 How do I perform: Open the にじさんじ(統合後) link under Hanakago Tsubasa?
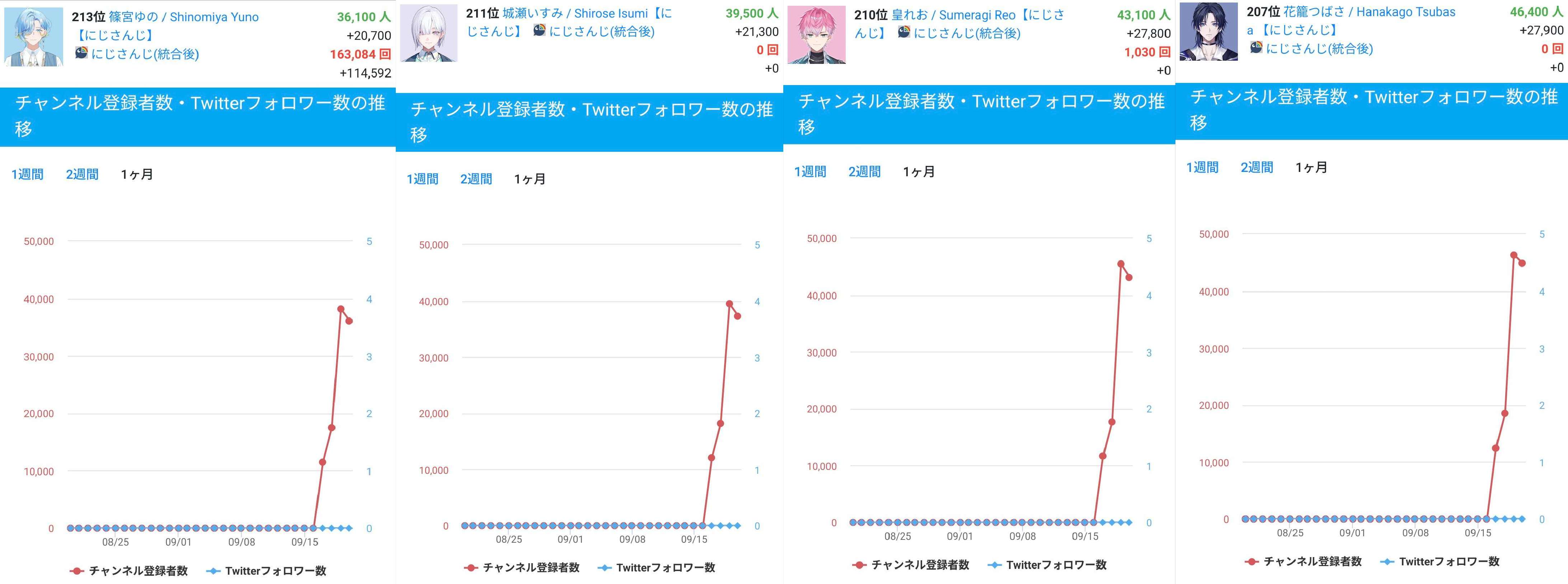[x=1319, y=48]
